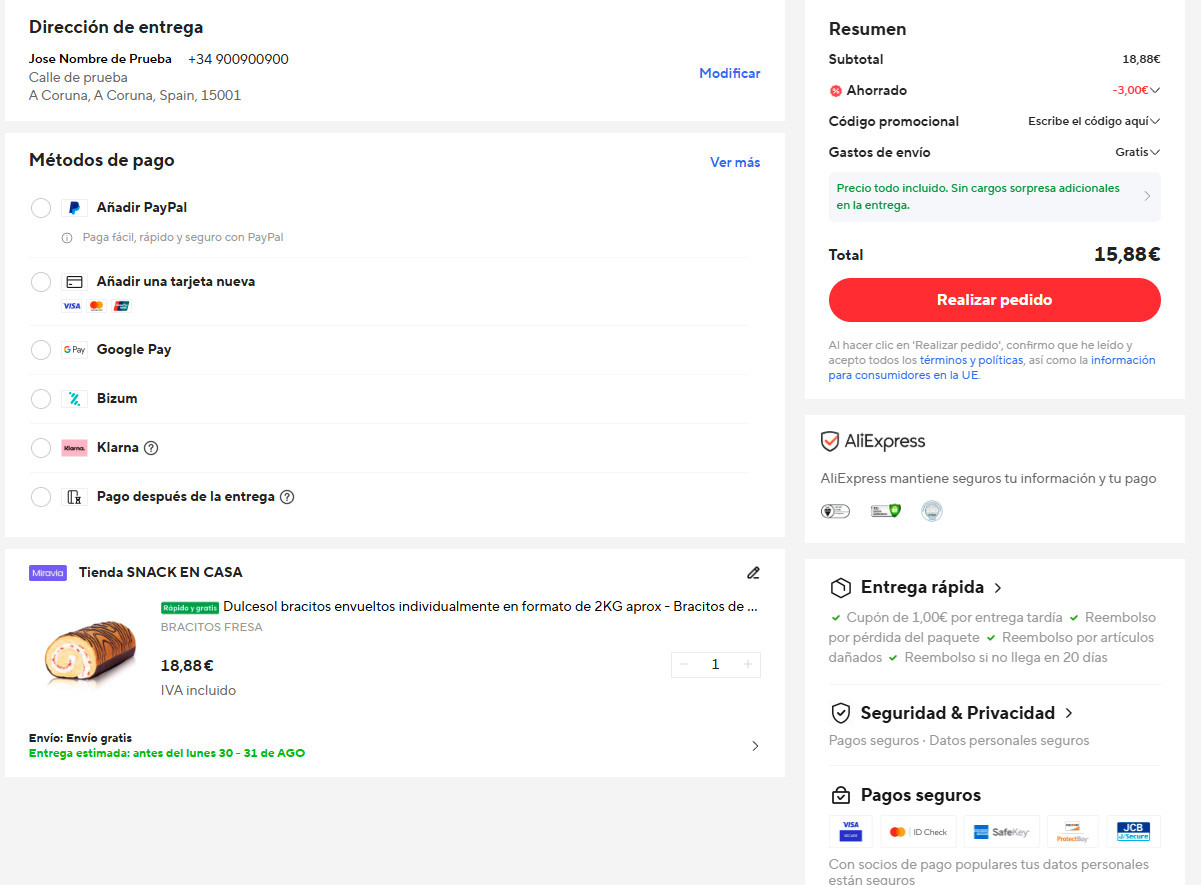Image resolution: width=1201 pixels, height=885 pixels.
Task: Click the UnionPay logo under new card
Action: point(121,306)
